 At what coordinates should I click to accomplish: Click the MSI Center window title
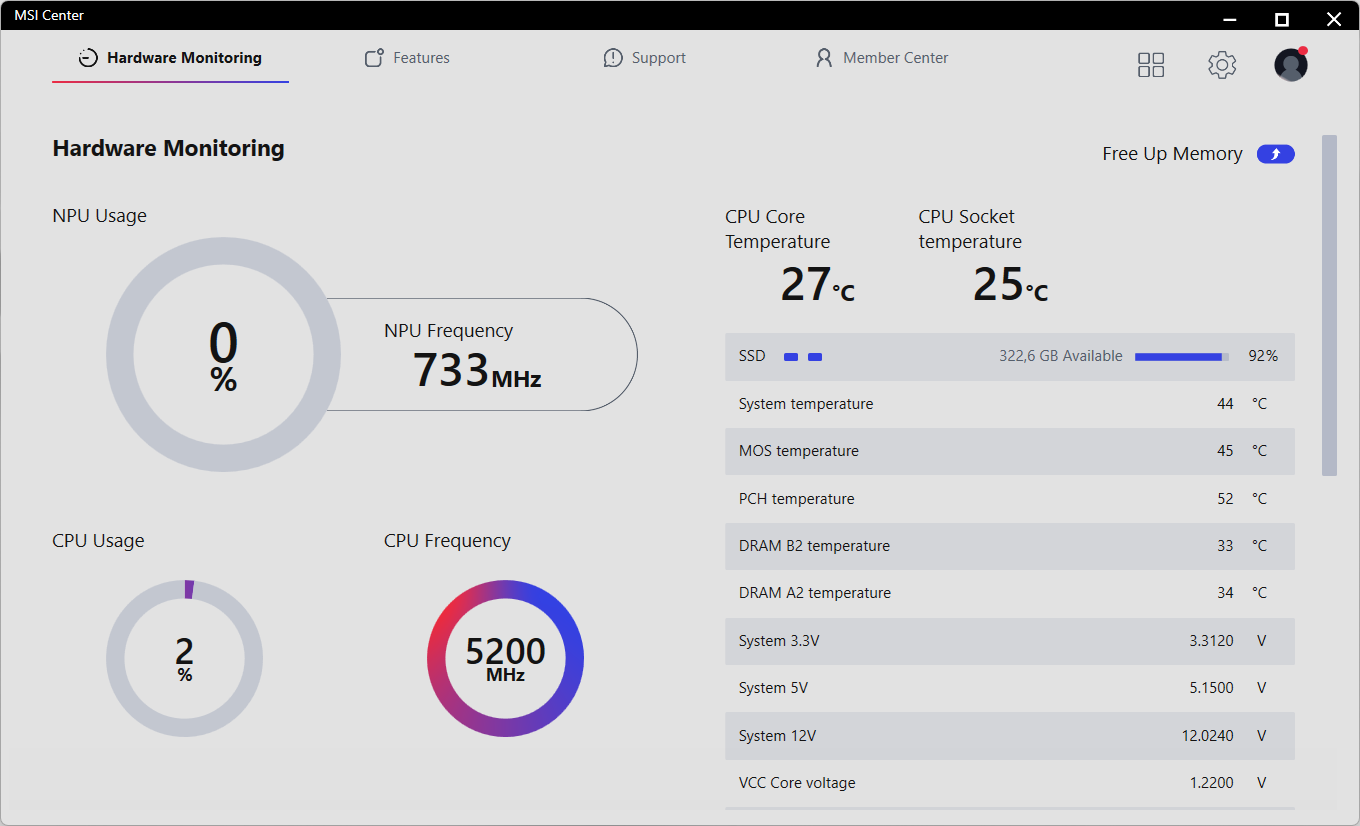49,15
